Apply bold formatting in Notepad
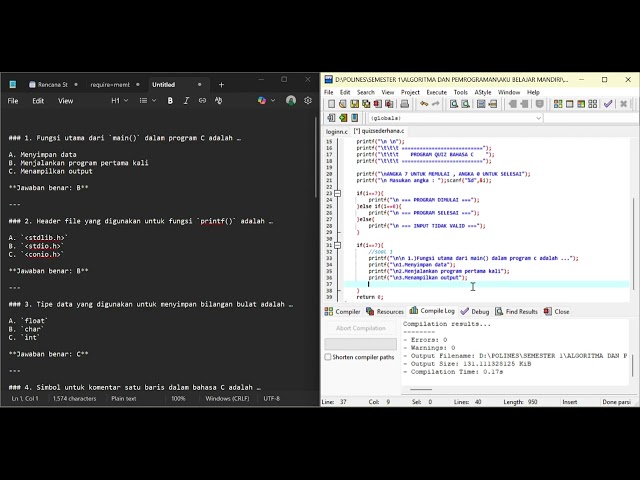The height and width of the screenshot is (480, 640). (x=170, y=100)
